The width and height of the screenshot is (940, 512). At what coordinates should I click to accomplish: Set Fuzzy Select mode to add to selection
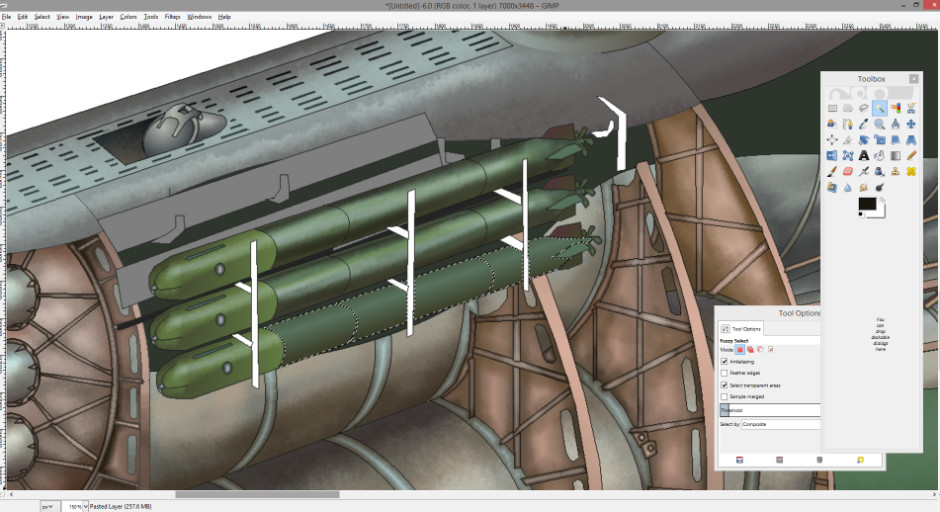[750, 350]
